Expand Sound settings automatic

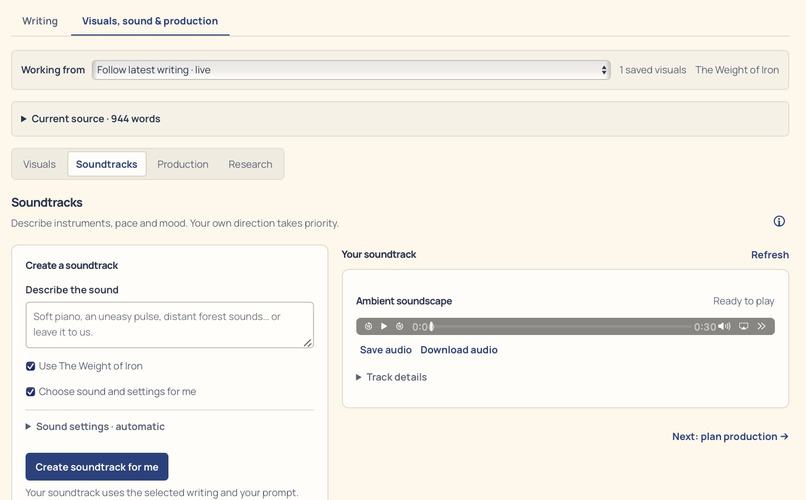[95, 427]
